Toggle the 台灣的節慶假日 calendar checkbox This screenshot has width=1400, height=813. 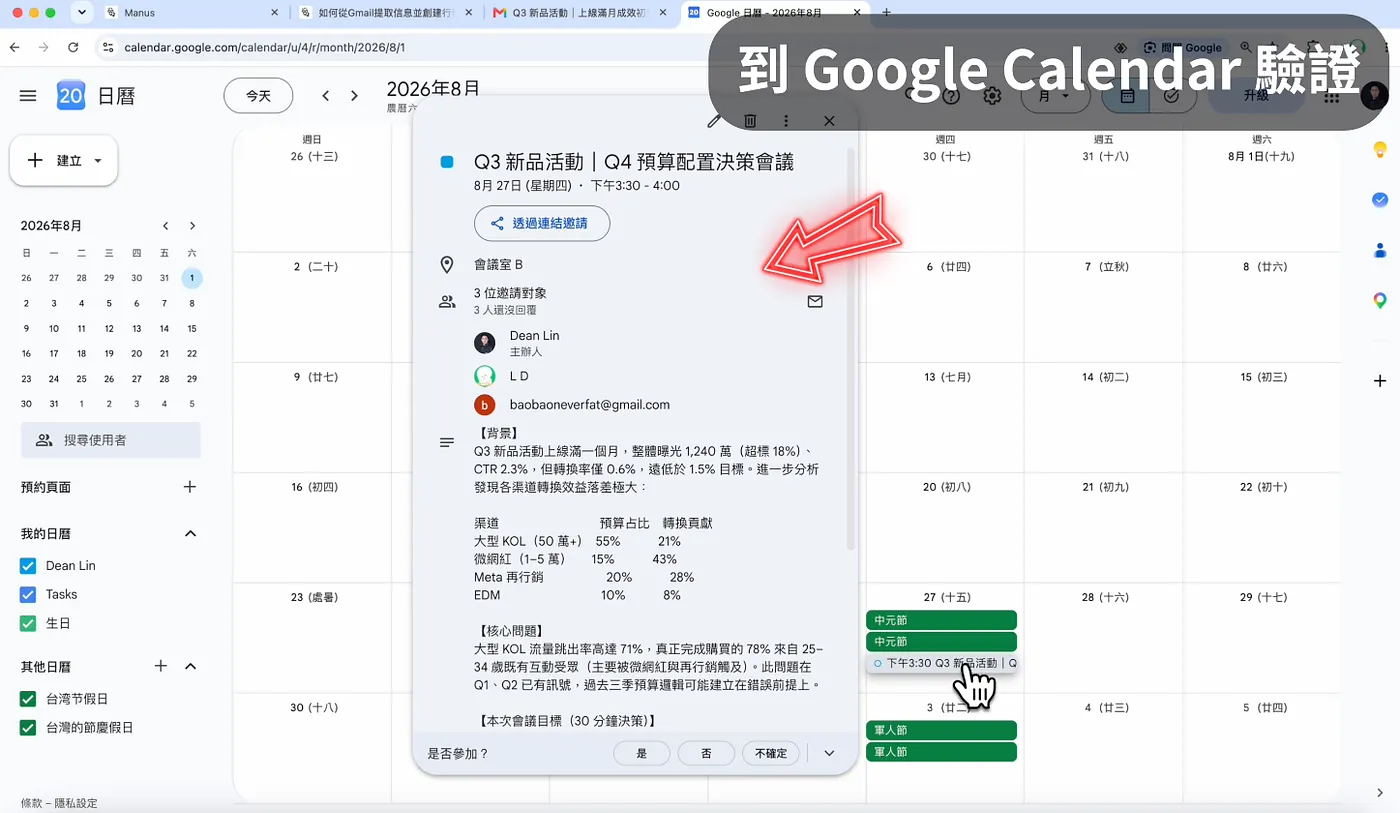click(28, 728)
